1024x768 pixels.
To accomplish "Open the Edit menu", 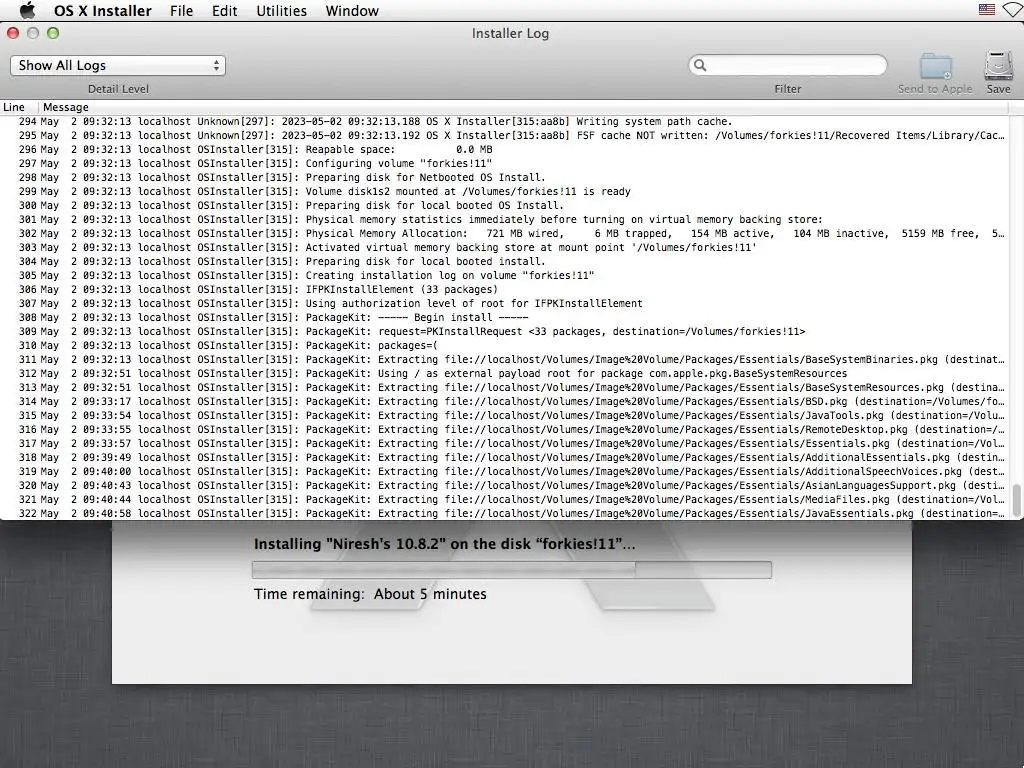I will 224,11.
